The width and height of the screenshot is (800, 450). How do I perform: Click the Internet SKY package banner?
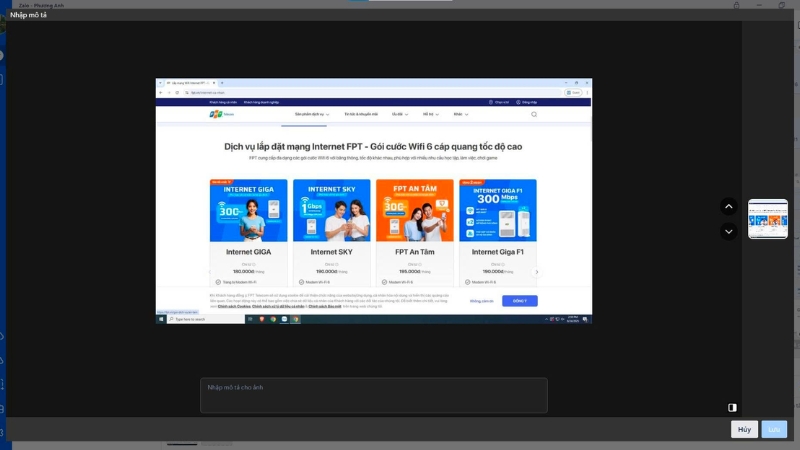[332, 210]
